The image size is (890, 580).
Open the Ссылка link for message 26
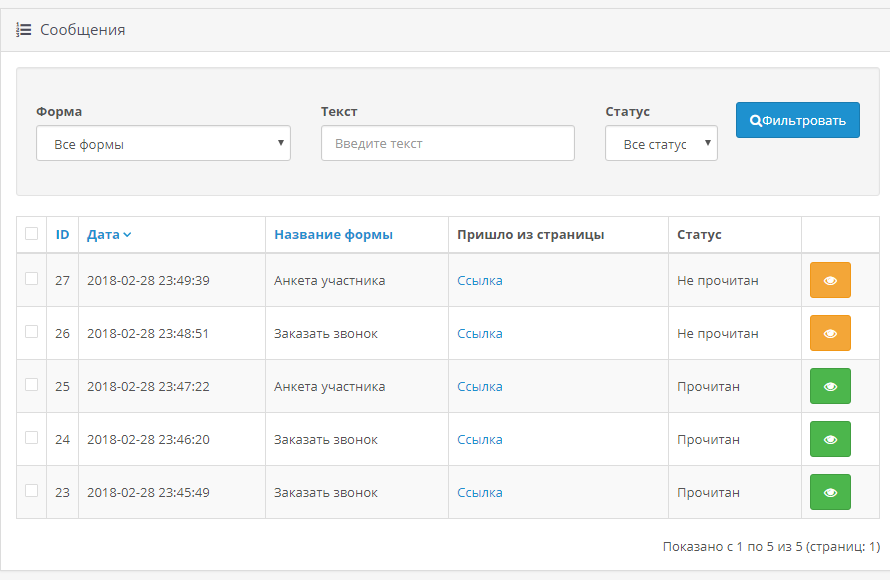pyautogui.click(x=480, y=334)
